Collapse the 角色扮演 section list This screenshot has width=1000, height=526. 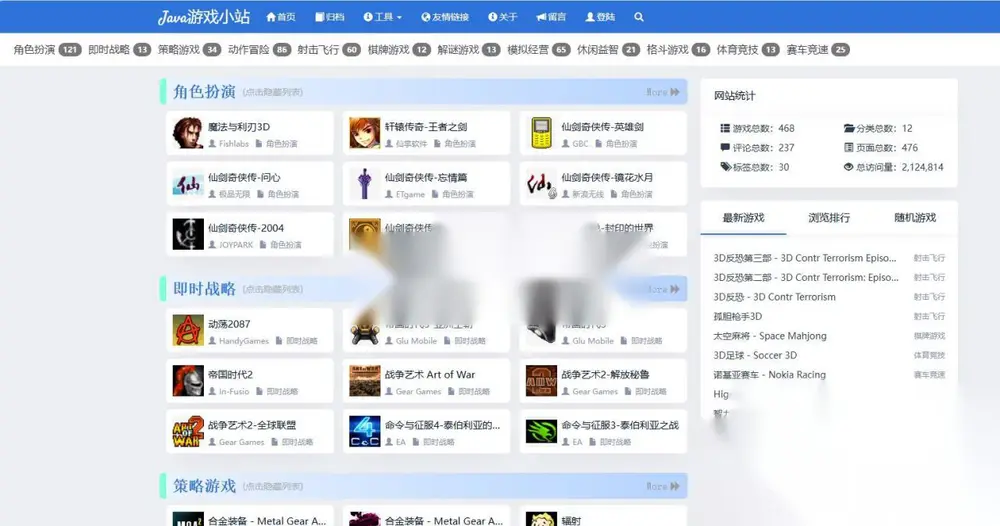click(x=272, y=92)
